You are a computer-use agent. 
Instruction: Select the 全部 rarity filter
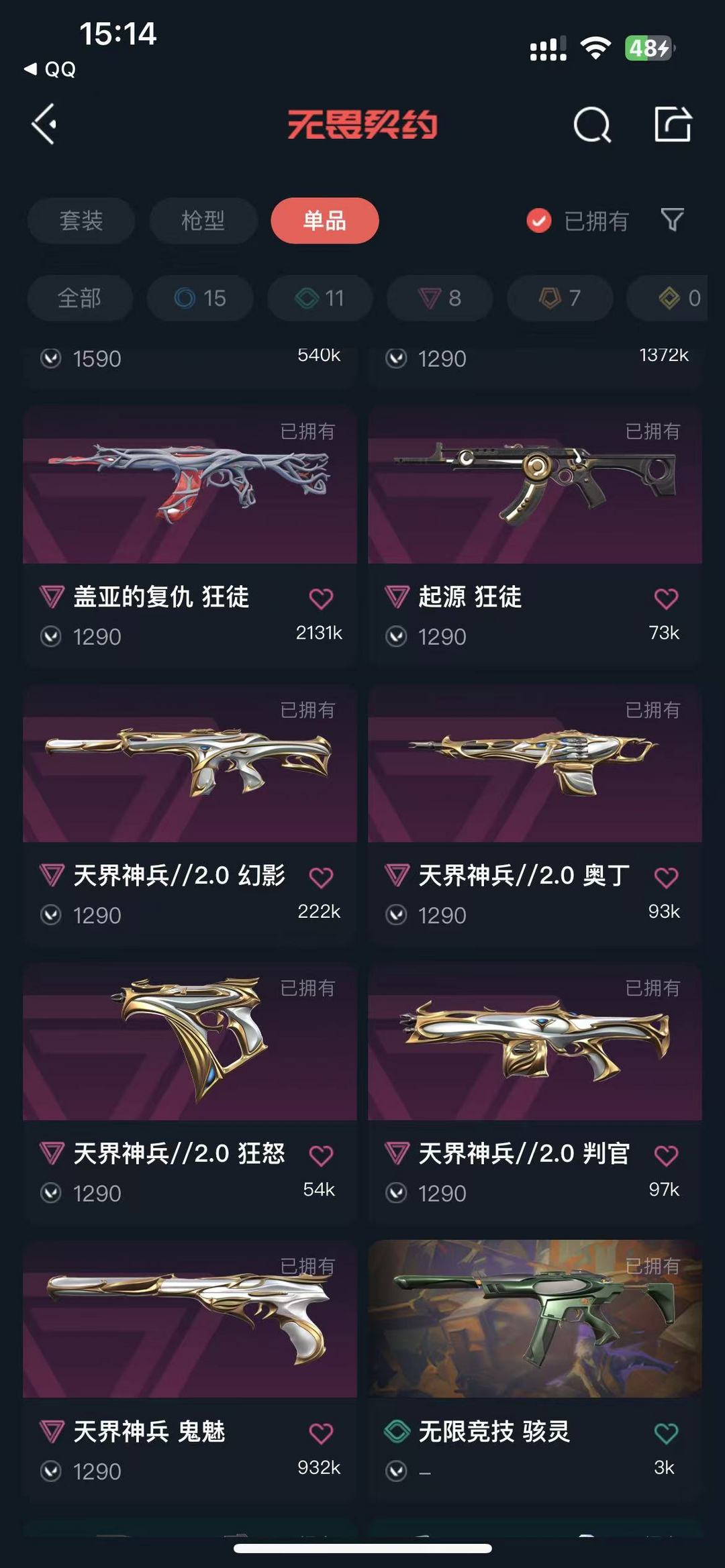[80, 298]
